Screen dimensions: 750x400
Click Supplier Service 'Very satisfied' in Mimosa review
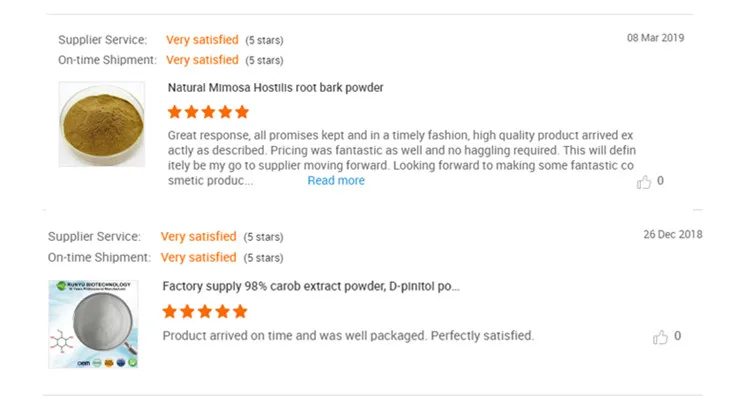(202, 40)
